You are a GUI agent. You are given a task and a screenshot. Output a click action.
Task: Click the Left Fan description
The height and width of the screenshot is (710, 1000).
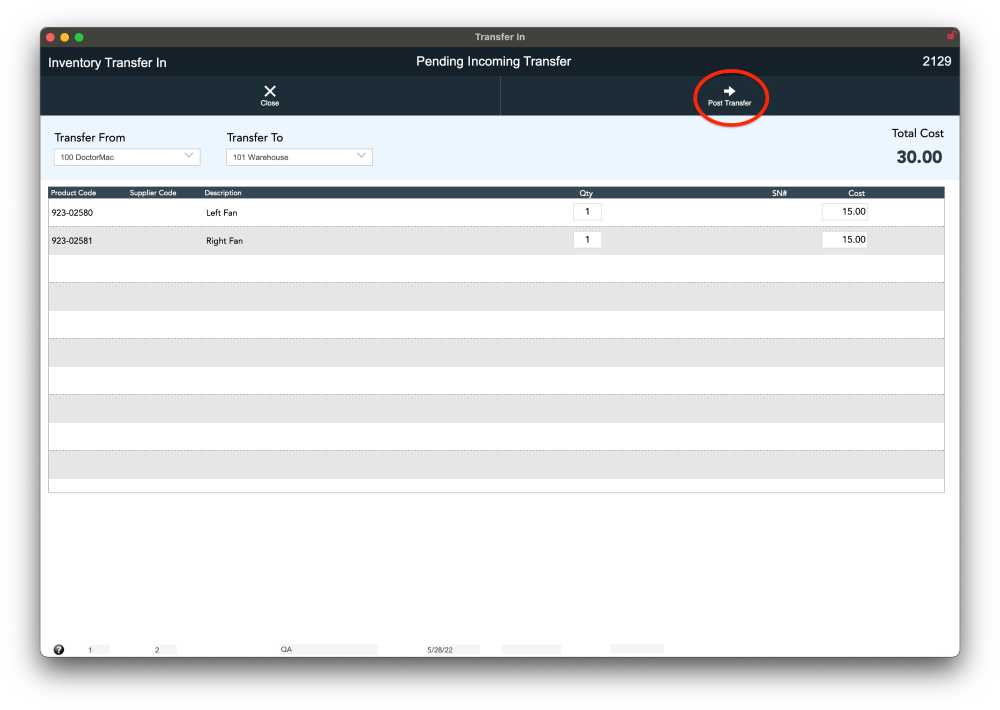(x=222, y=213)
